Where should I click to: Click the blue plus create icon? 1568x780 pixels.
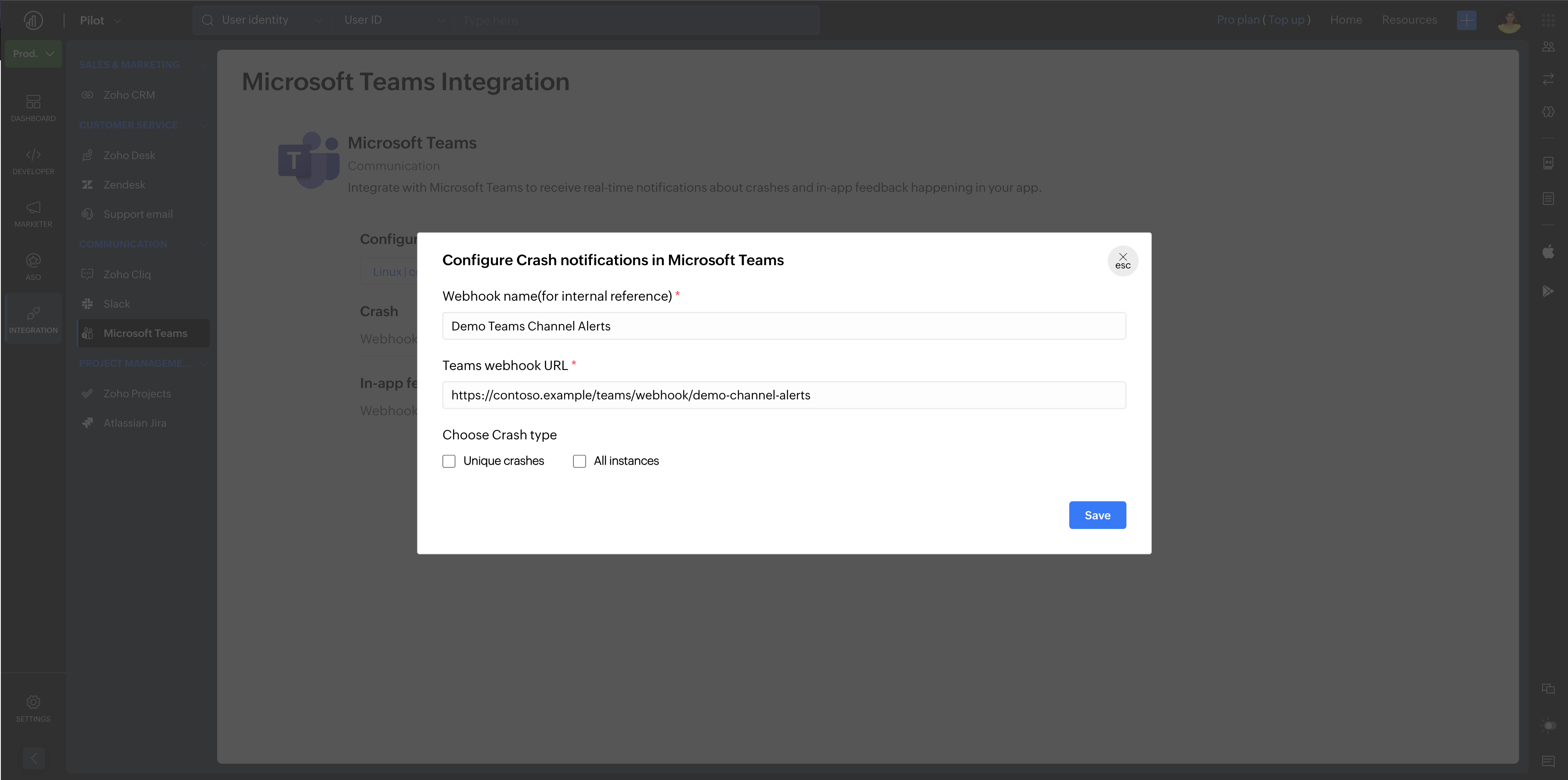click(1466, 20)
